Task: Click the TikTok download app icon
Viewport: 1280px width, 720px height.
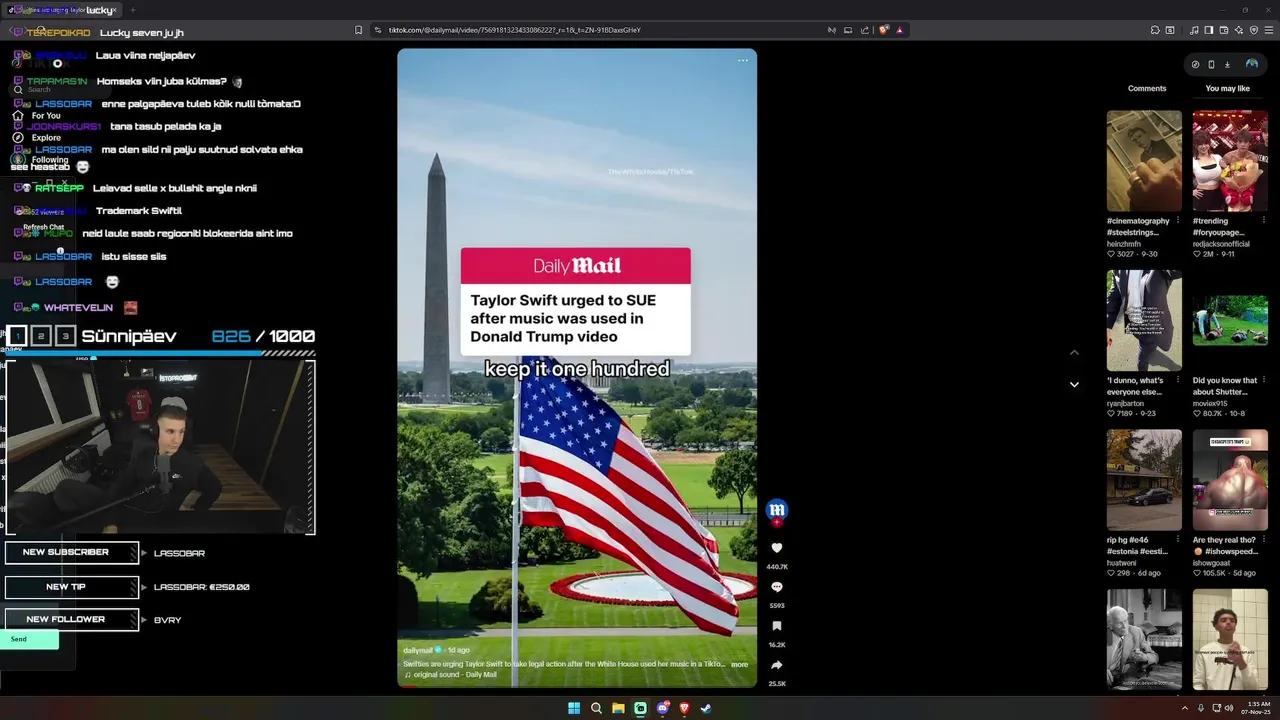Action: click(x=1227, y=64)
